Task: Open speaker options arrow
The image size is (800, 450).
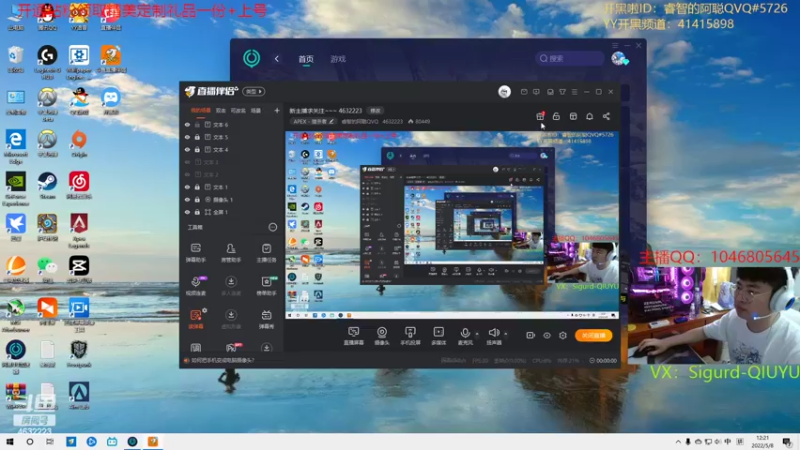Action: [x=506, y=334]
